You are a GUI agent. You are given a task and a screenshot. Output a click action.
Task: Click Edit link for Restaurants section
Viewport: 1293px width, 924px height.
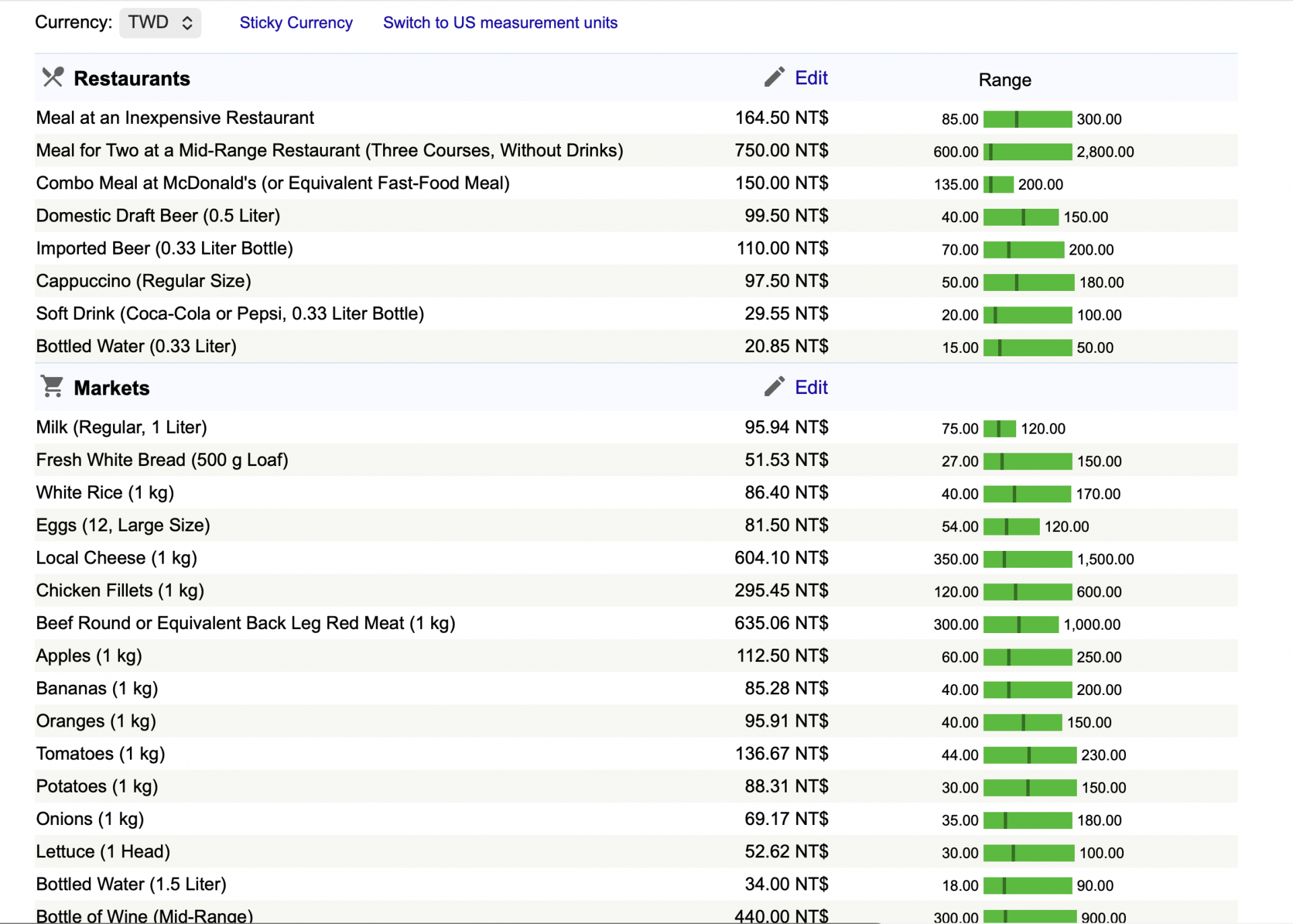coord(811,78)
